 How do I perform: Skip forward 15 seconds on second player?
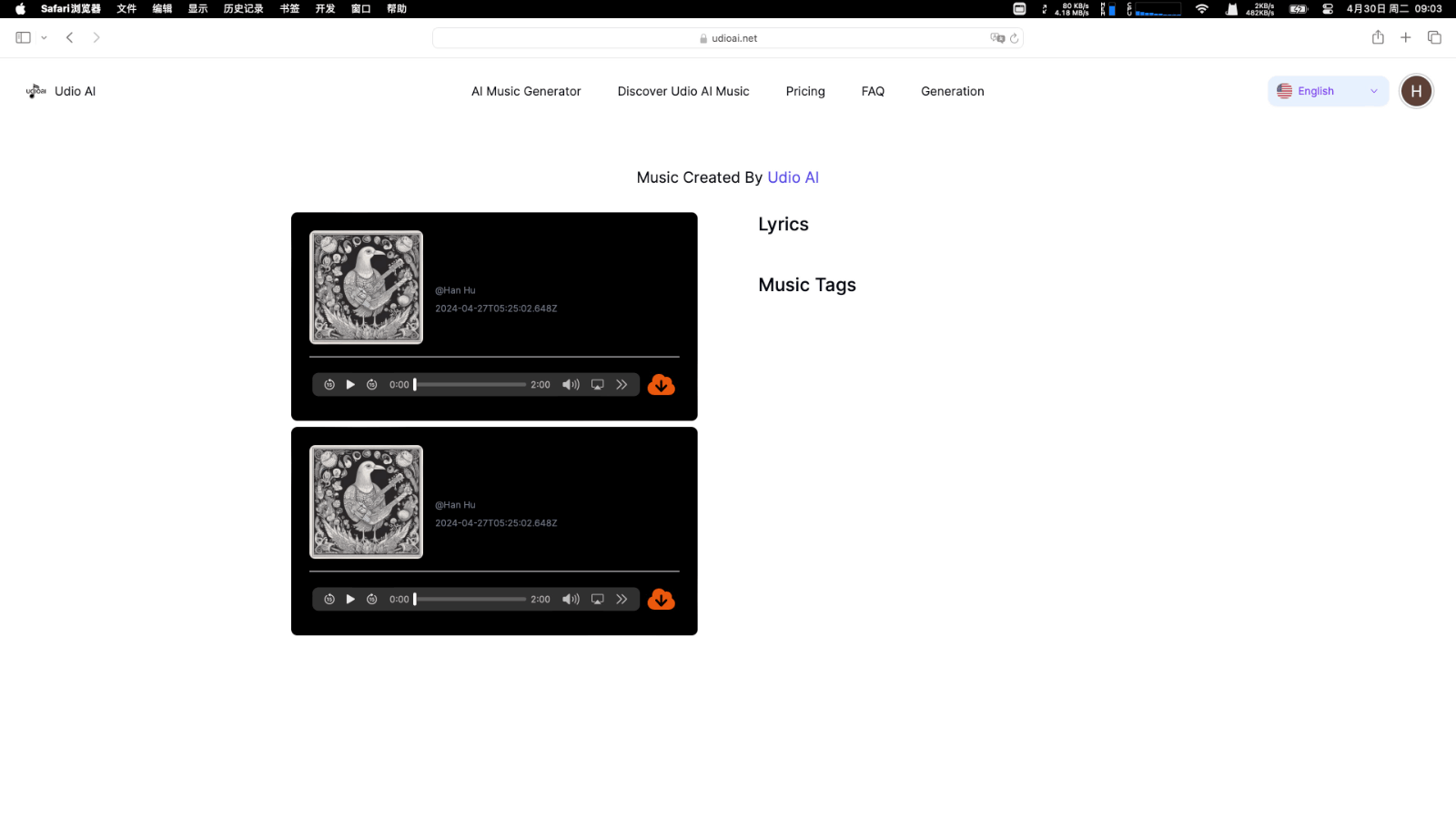coord(372,600)
